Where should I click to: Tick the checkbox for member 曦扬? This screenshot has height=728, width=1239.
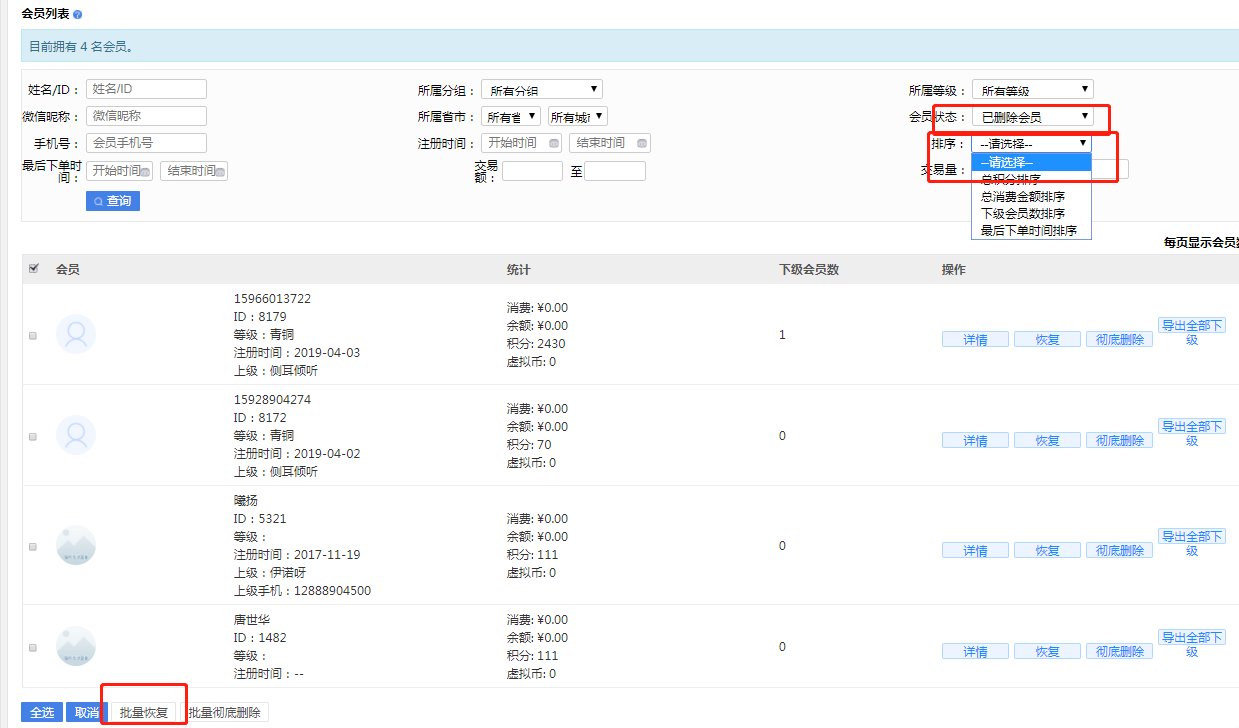click(33, 547)
